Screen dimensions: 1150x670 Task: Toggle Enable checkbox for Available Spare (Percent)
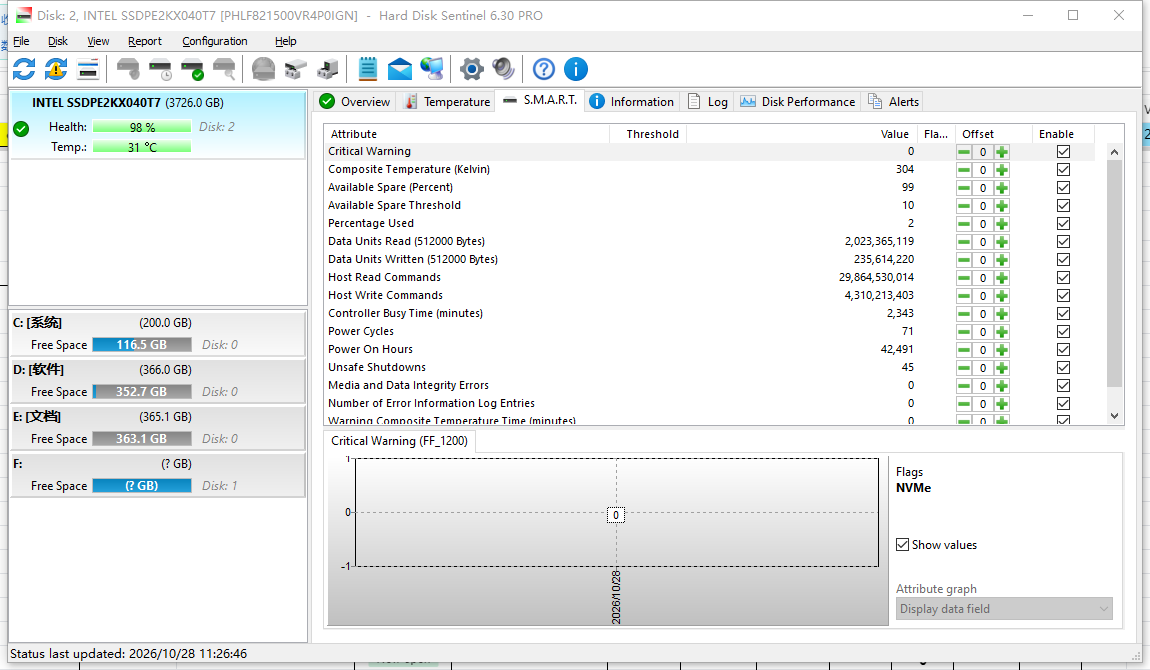point(1063,188)
